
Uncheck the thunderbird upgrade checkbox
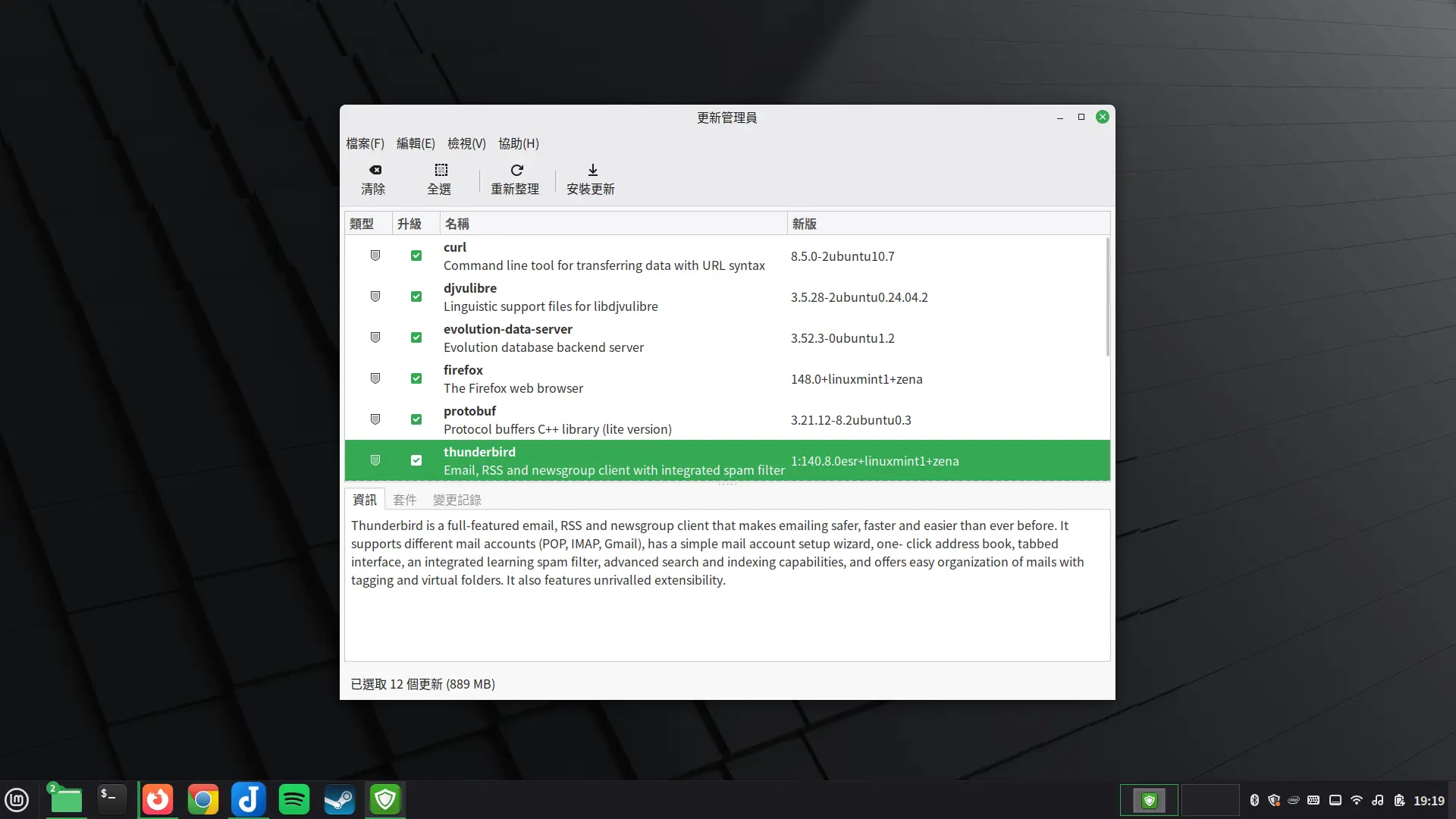(x=416, y=460)
